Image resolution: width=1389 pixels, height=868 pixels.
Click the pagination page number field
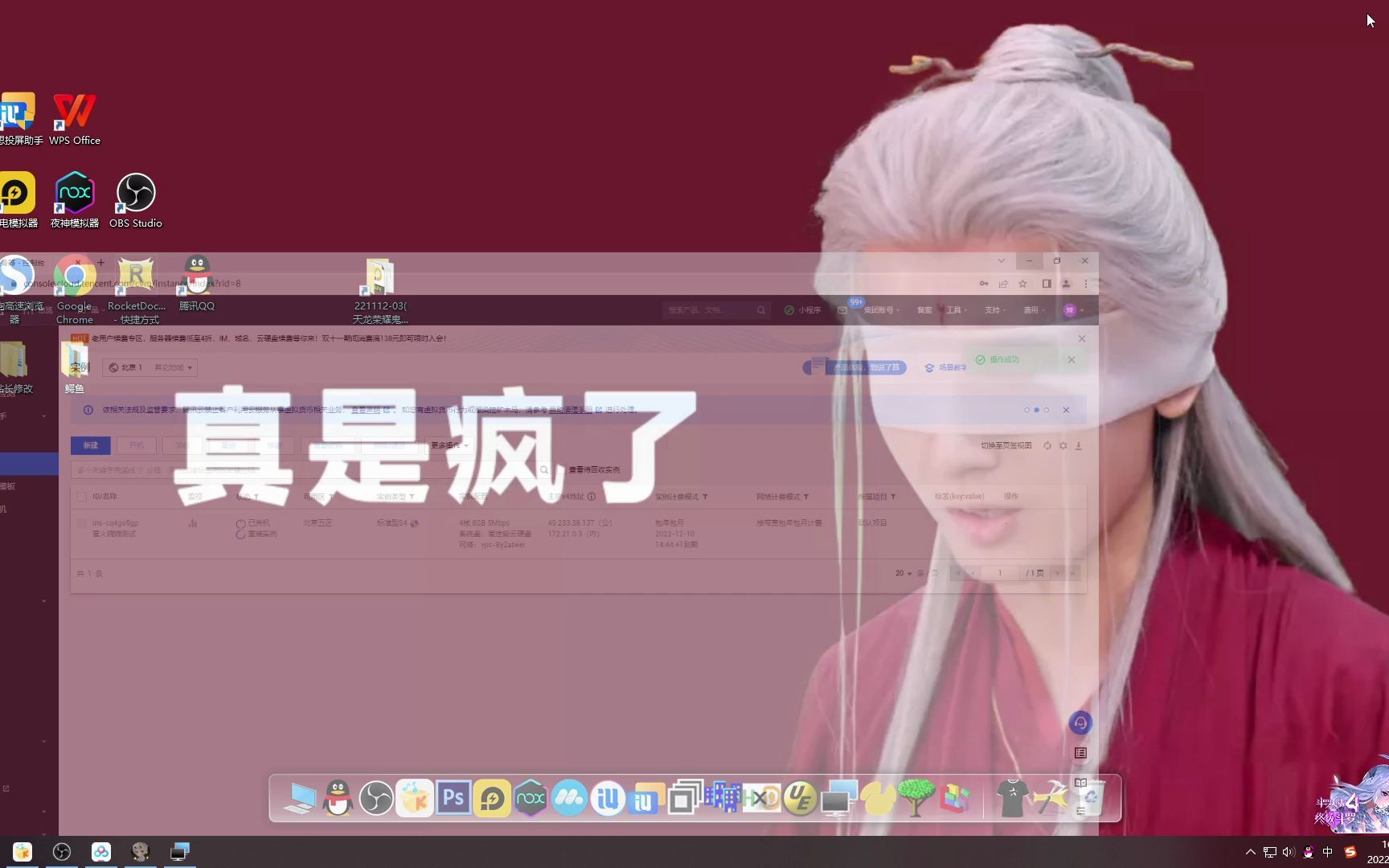[1000, 573]
